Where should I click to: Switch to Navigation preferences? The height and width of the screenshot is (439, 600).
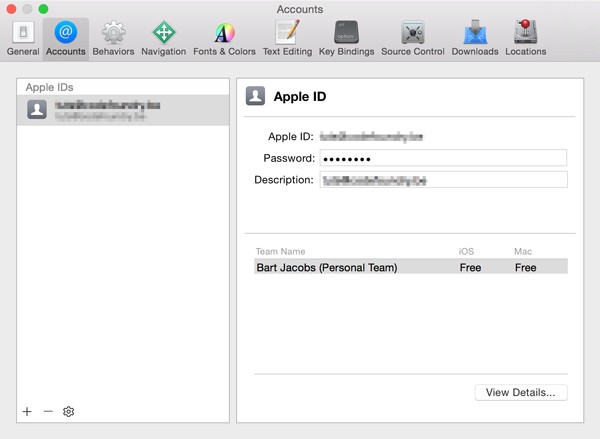(x=163, y=39)
